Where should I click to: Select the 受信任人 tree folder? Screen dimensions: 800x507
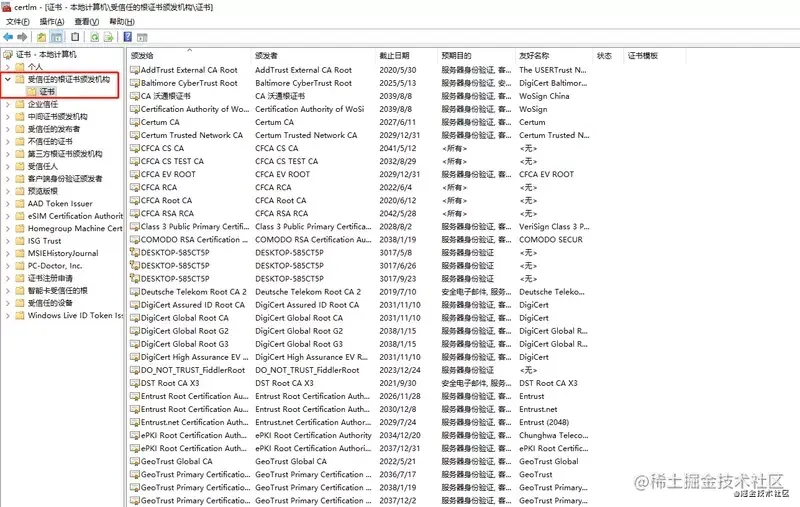tap(43, 166)
